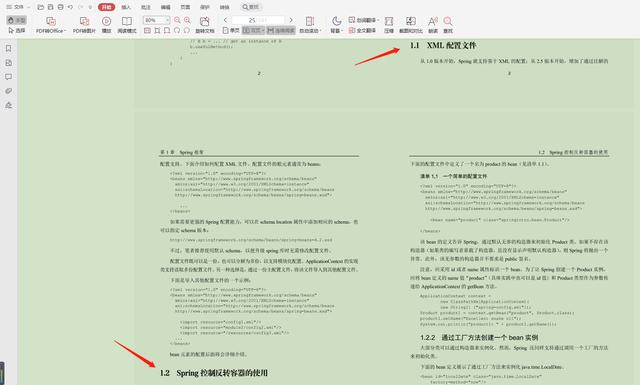Click the heading 1.1 XML 配置文件
640x385 pixels.
[443, 45]
